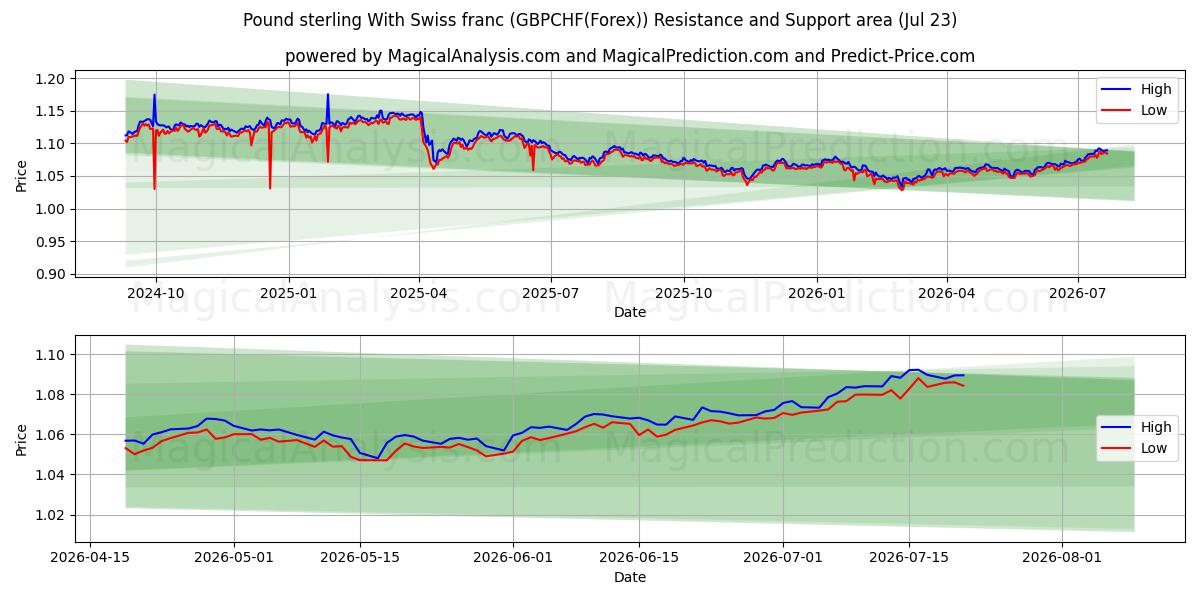Click the 'High' legend entry in bottom chart
Image resolution: width=1200 pixels, height=600 pixels.
point(1156,427)
